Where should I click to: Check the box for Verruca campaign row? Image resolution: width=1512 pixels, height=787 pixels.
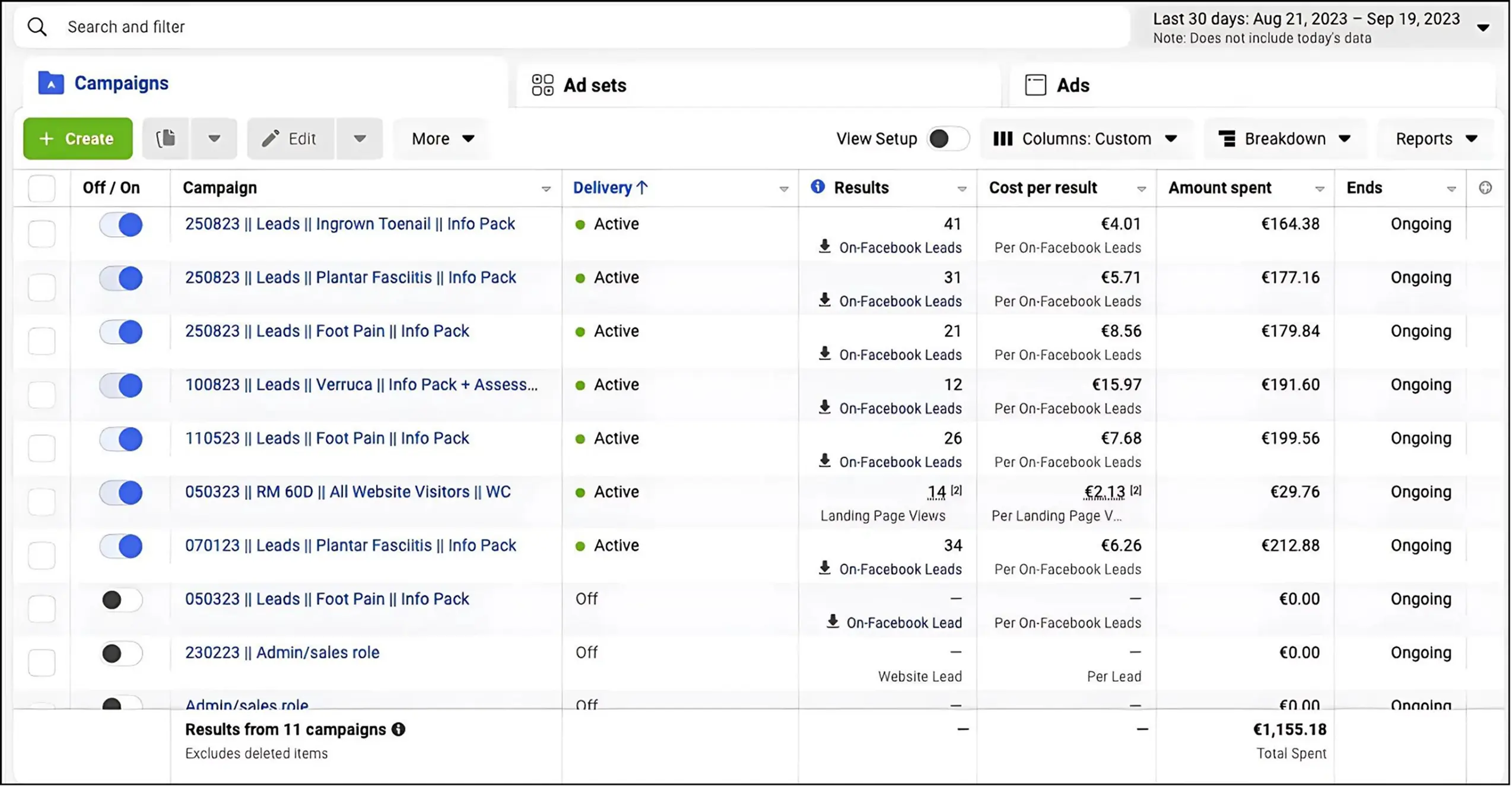click(x=42, y=394)
